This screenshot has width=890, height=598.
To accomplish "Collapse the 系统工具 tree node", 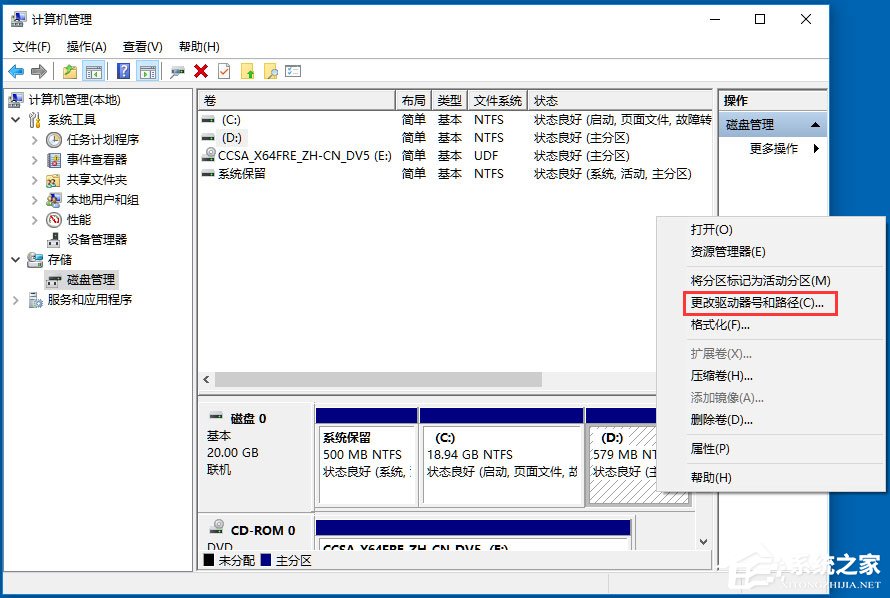I will (x=15, y=119).
